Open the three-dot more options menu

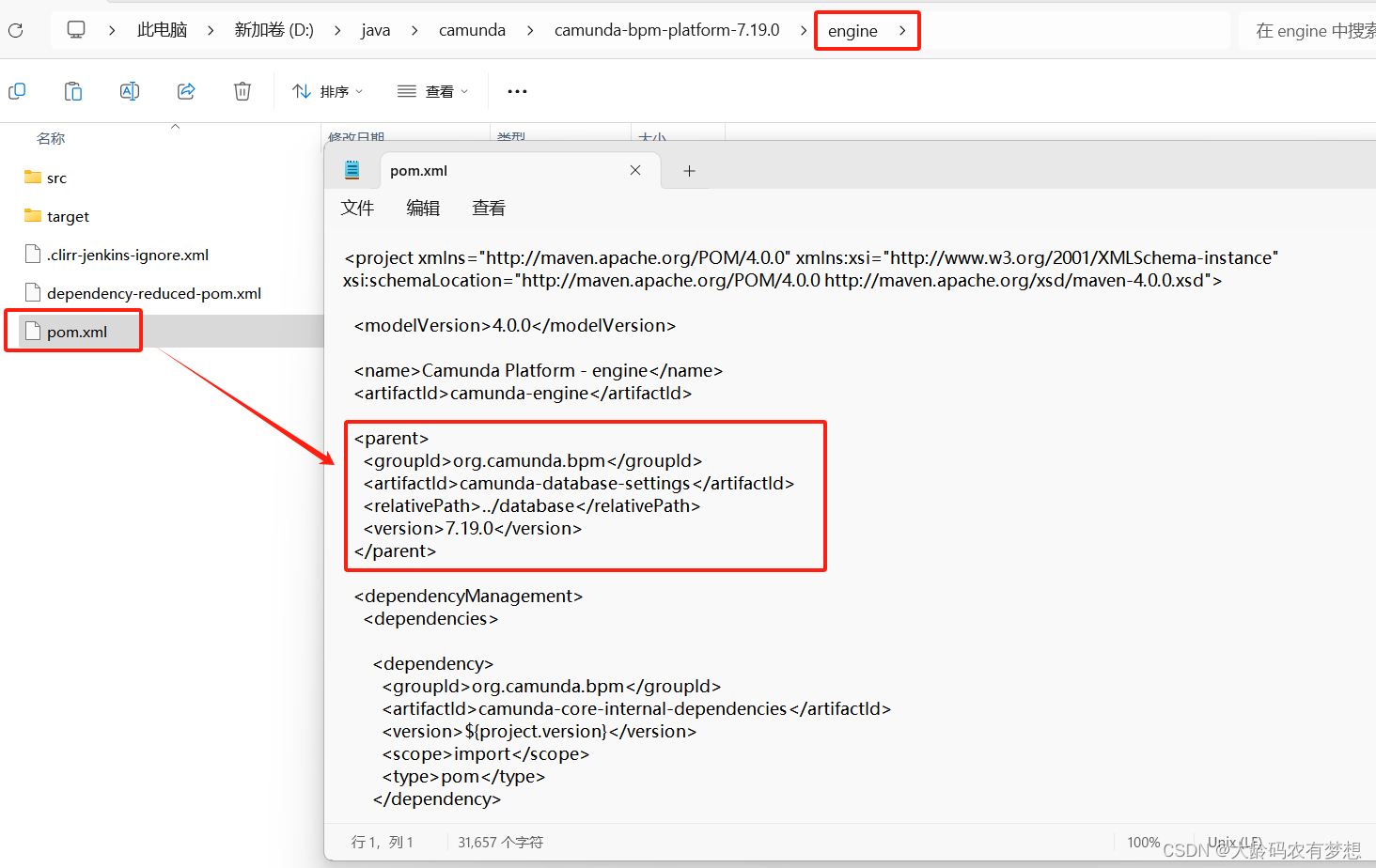click(x=517, y=91)
